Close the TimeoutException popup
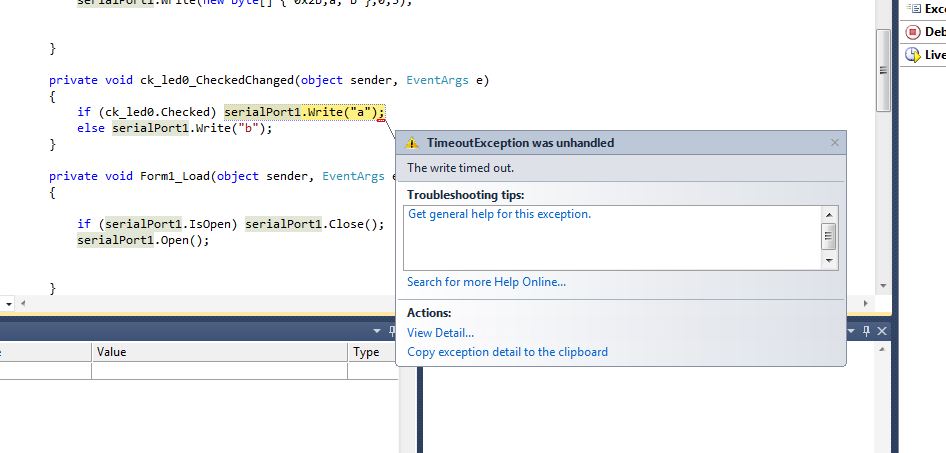This screenshot has width=946, height=453. (834, 143)
